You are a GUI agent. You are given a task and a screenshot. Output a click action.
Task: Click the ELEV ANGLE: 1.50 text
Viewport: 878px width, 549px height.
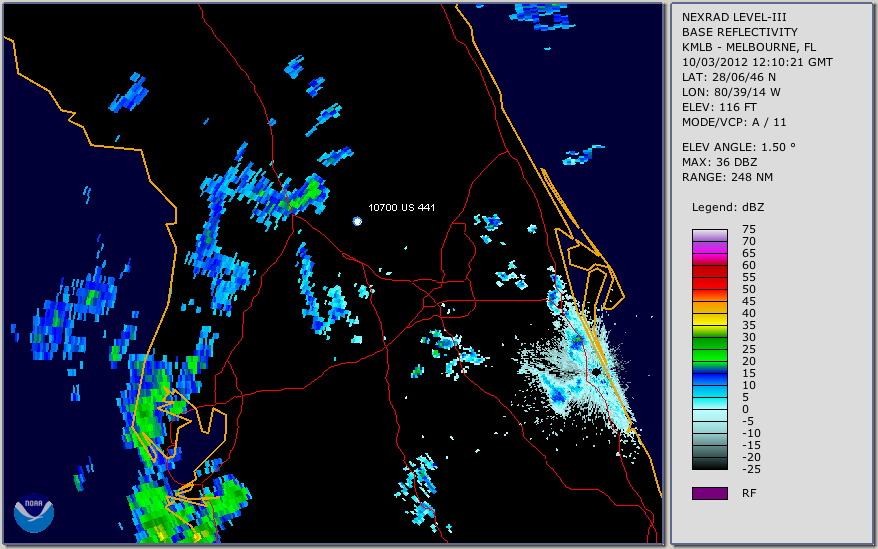coord(739,147)
